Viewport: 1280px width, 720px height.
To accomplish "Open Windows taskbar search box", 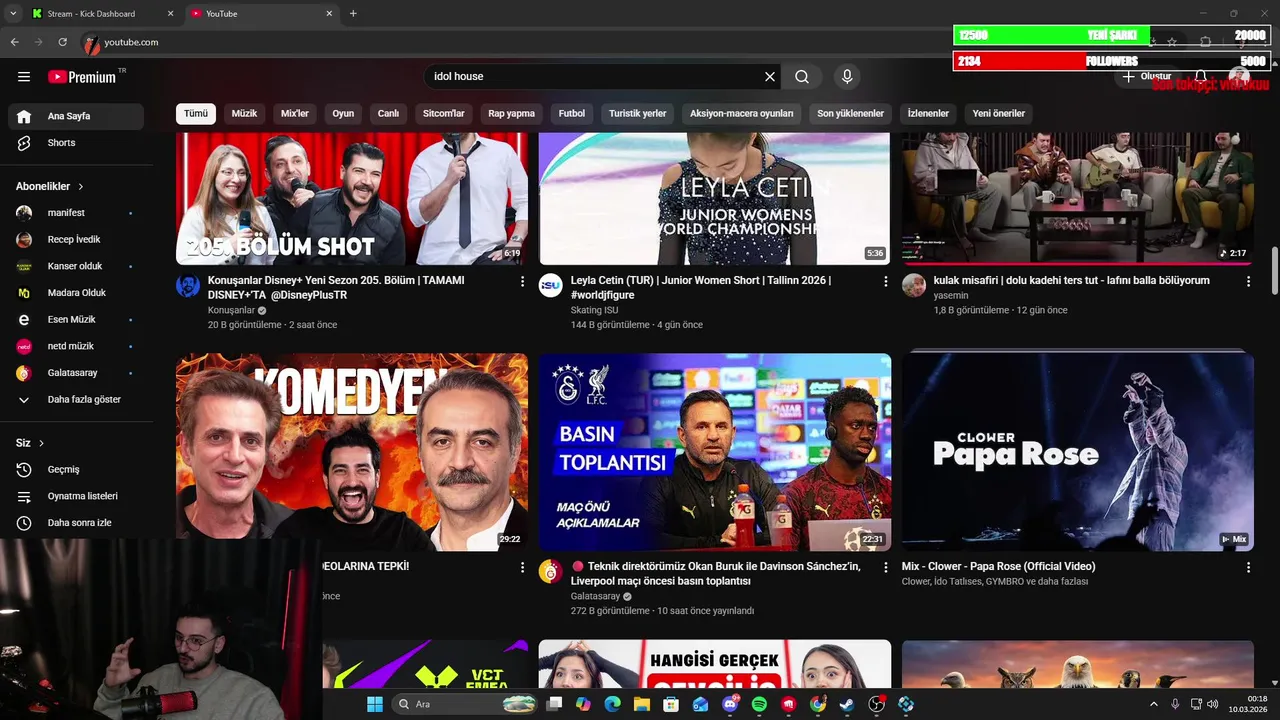I will point(466,704).
